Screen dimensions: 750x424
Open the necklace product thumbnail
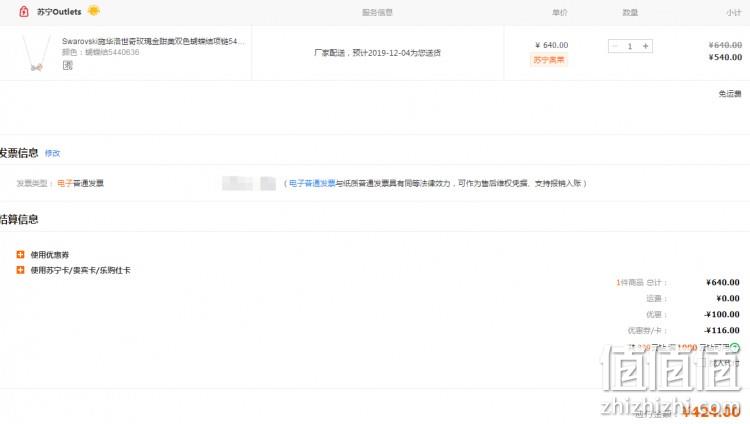pyautogui.click(x=36, y=53)
